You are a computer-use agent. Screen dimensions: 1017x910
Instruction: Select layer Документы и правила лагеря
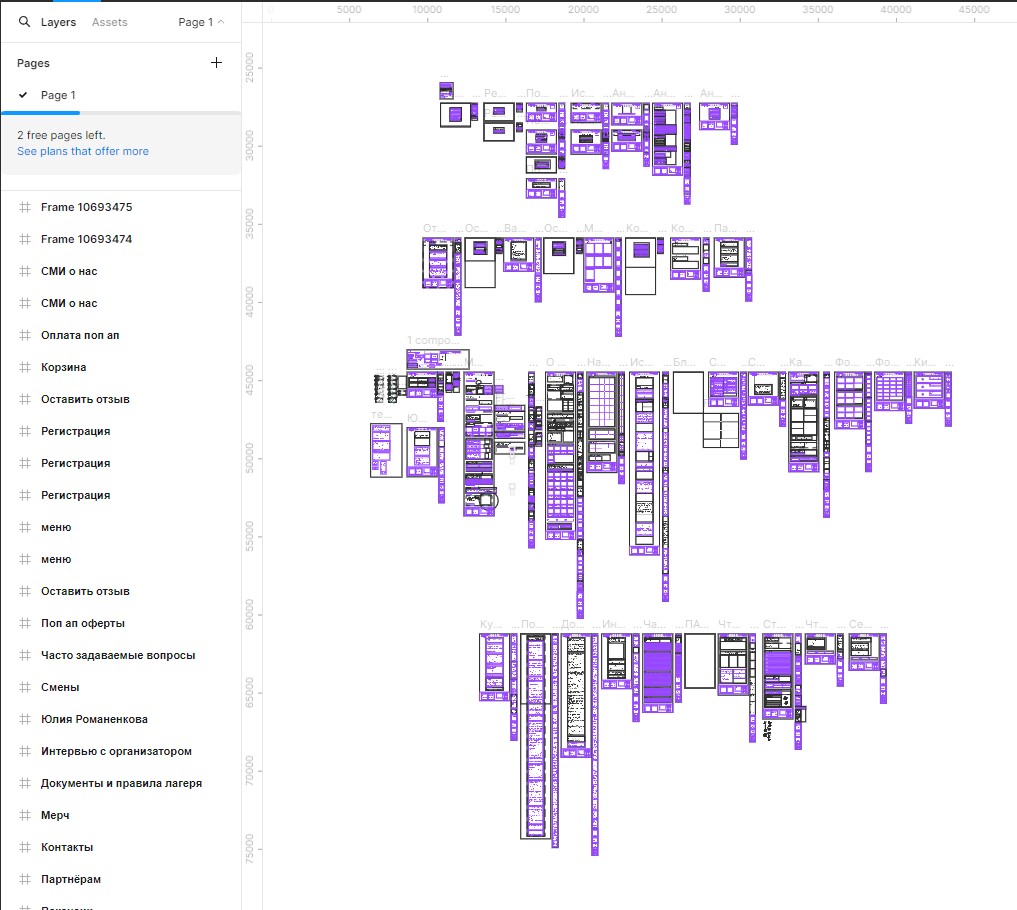click(x=121, y=784)
